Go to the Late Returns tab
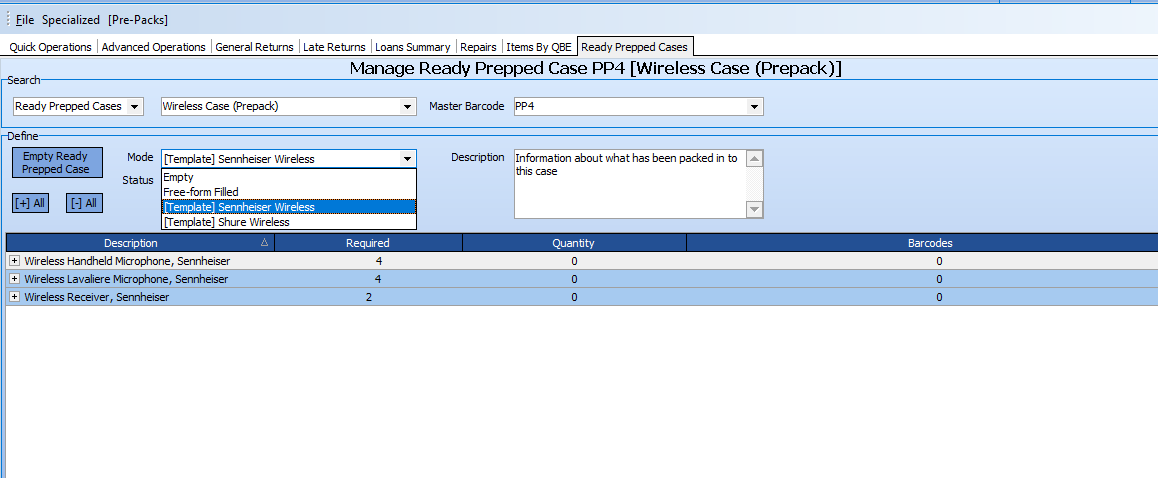 click(x=334, y=47)
